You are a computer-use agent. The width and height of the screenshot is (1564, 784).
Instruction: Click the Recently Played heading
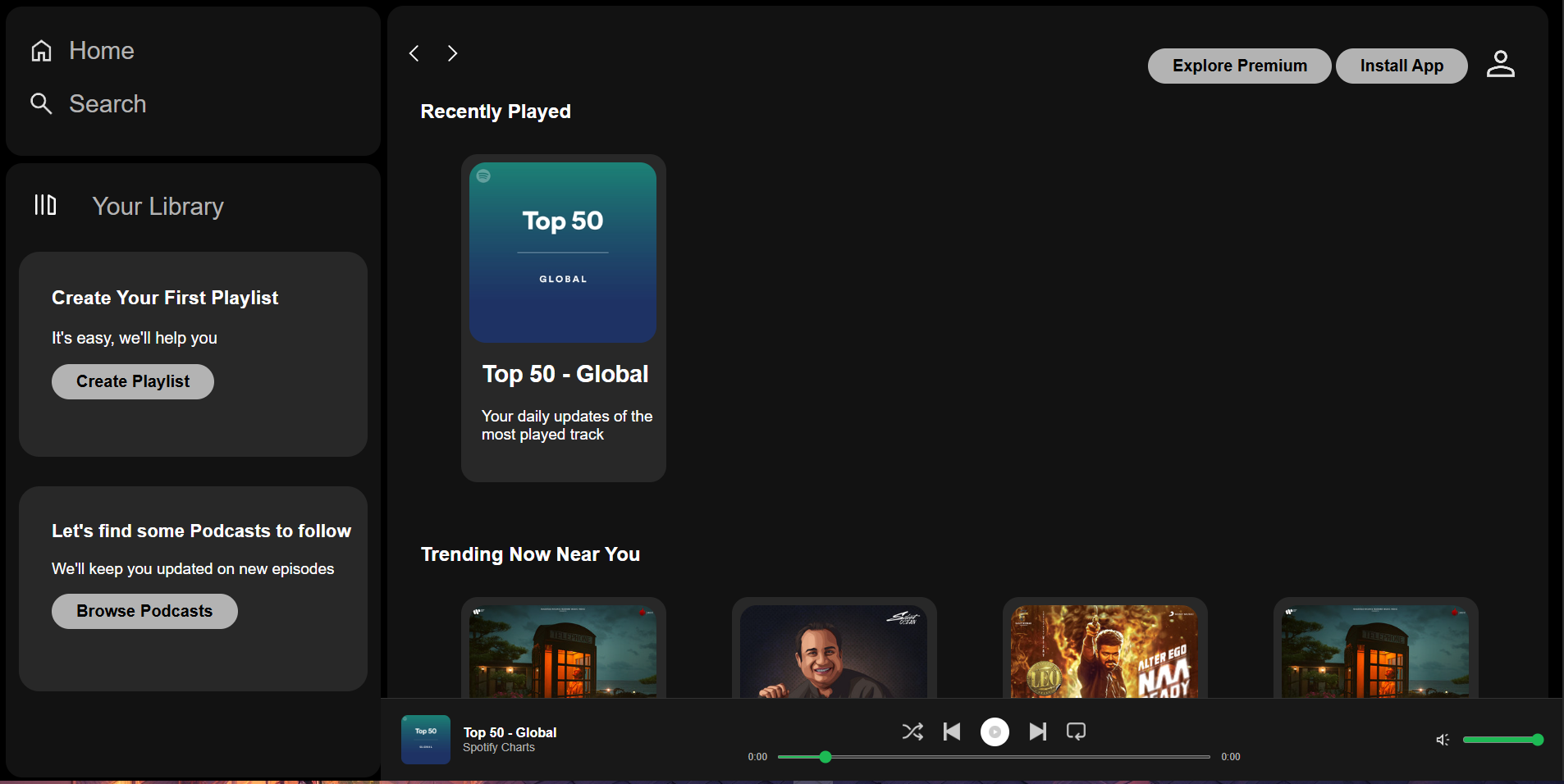(x=496, y=112)
